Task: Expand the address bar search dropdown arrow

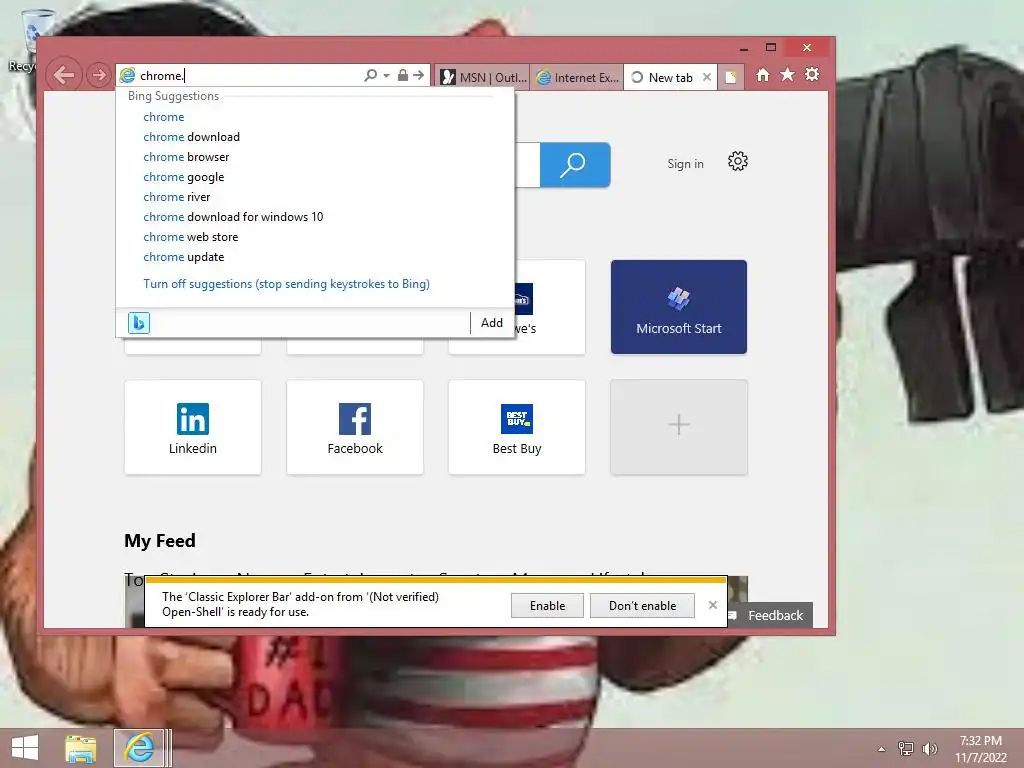Action: click(x=387, y=75)
